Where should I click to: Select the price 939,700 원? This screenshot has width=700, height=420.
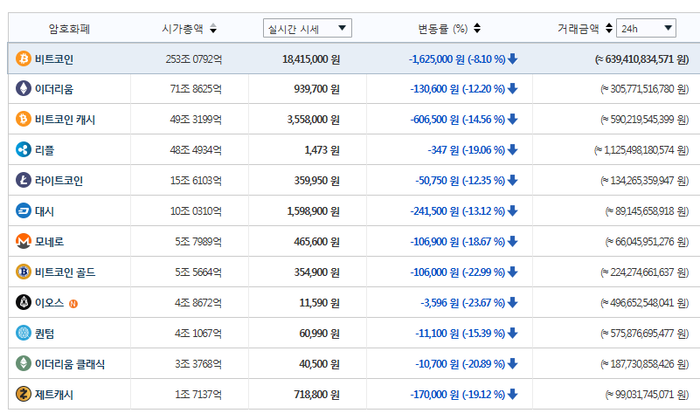[317, 89]
